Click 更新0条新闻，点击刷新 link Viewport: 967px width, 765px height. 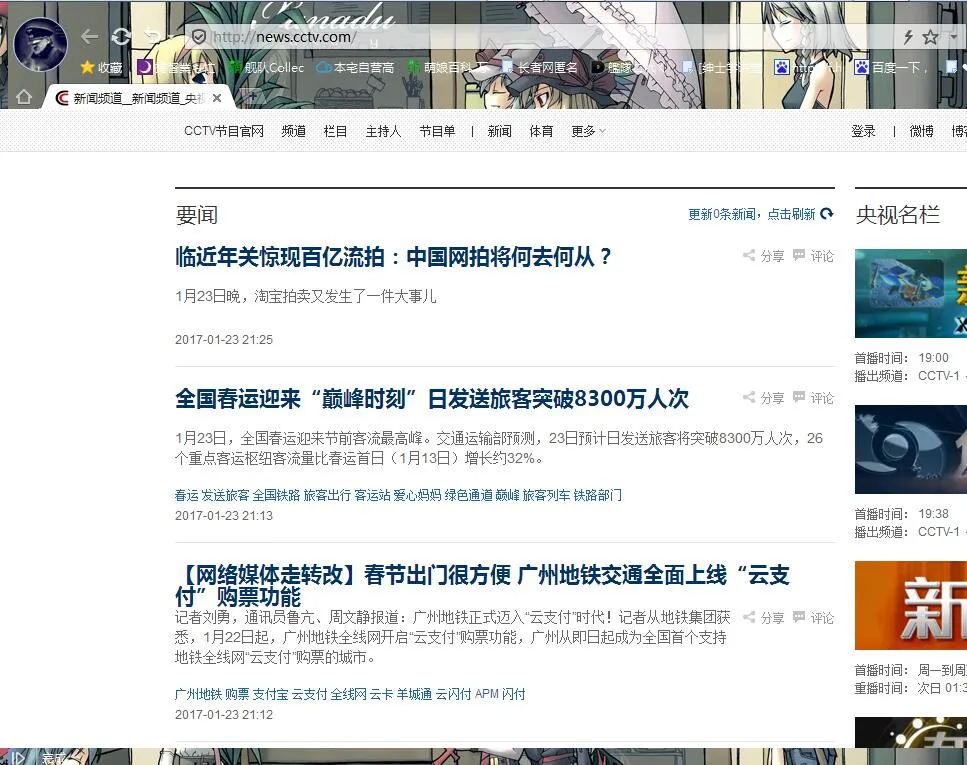[x=752, y=214]
